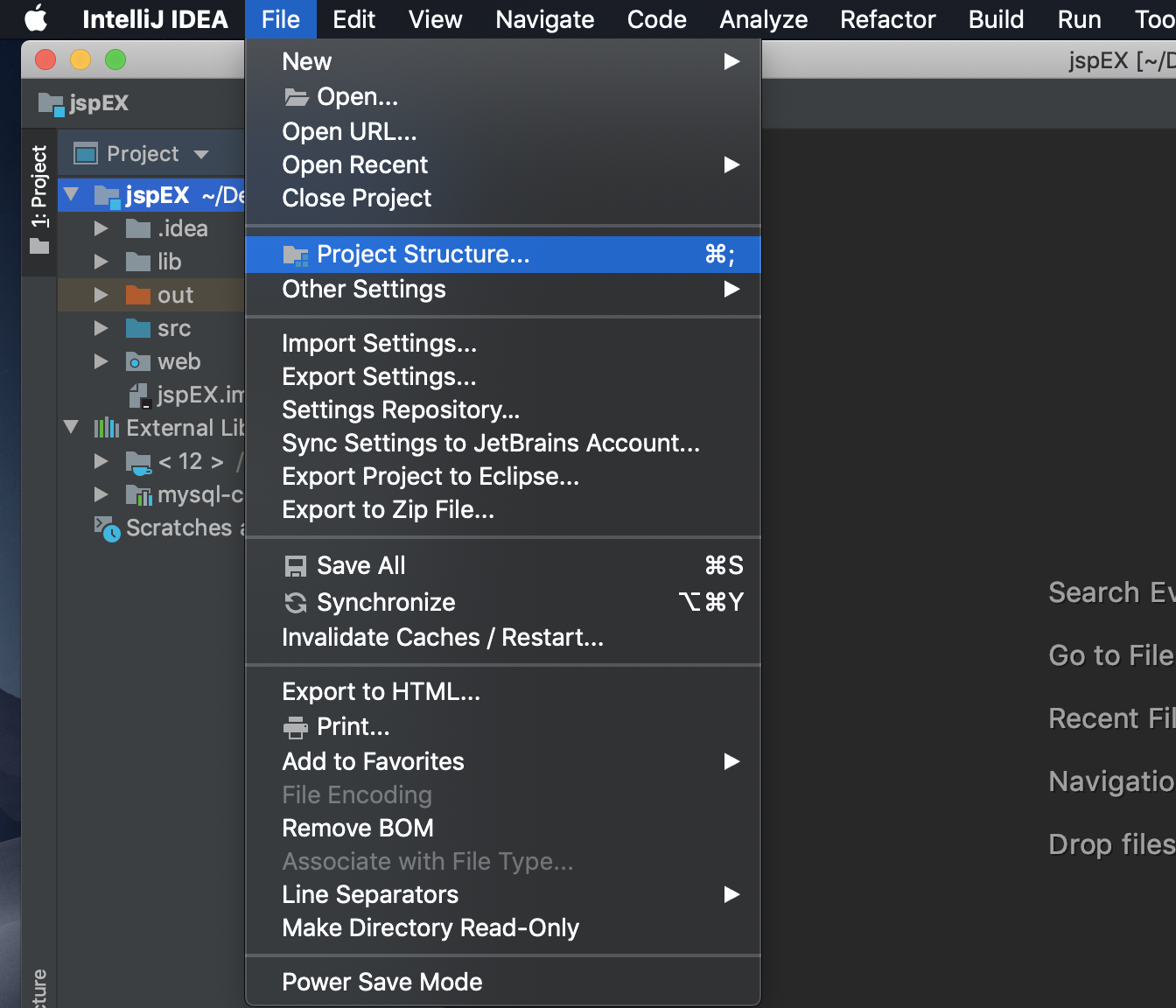Open the Other Settings submenu
The height and width of the screenshot is (1008, 1176).
(x=503, y=289)
